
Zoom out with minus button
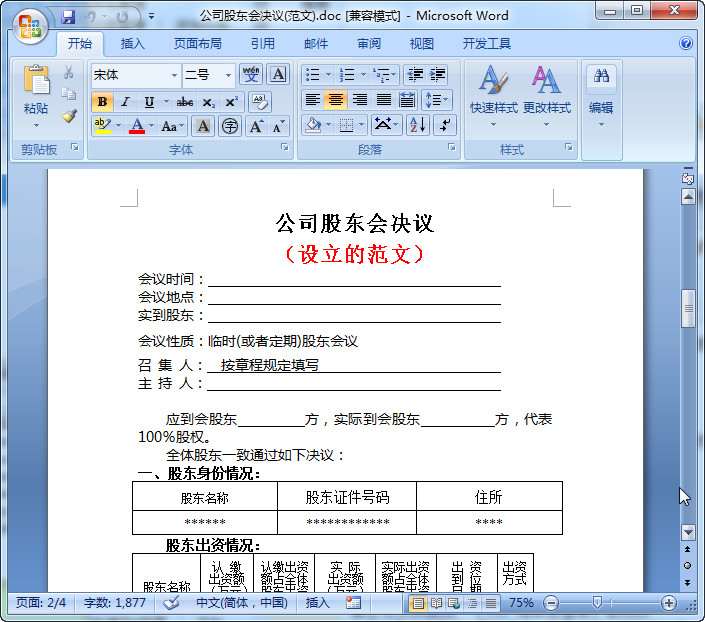point(551,603)
